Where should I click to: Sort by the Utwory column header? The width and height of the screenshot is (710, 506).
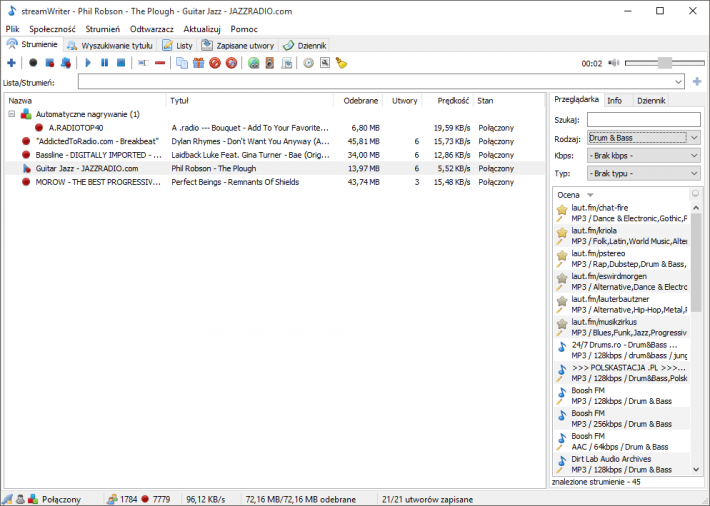coord(403,101)
